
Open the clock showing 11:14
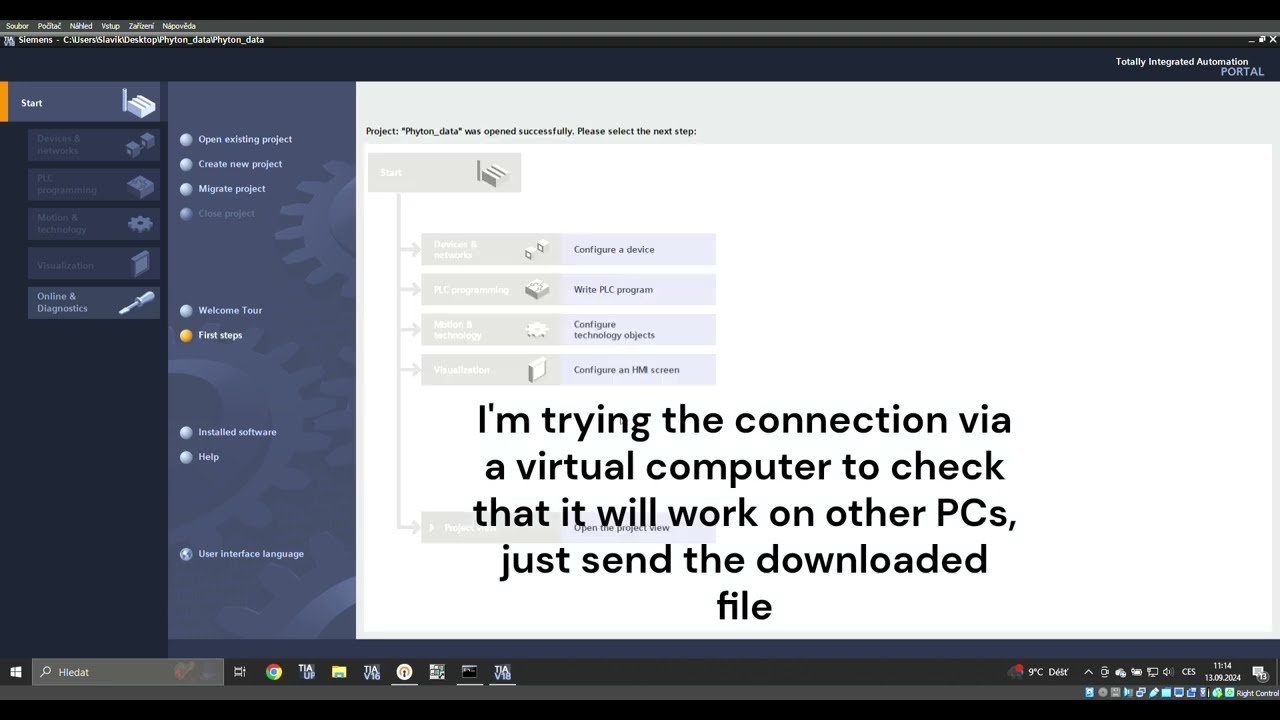[x=1222, y=672]
